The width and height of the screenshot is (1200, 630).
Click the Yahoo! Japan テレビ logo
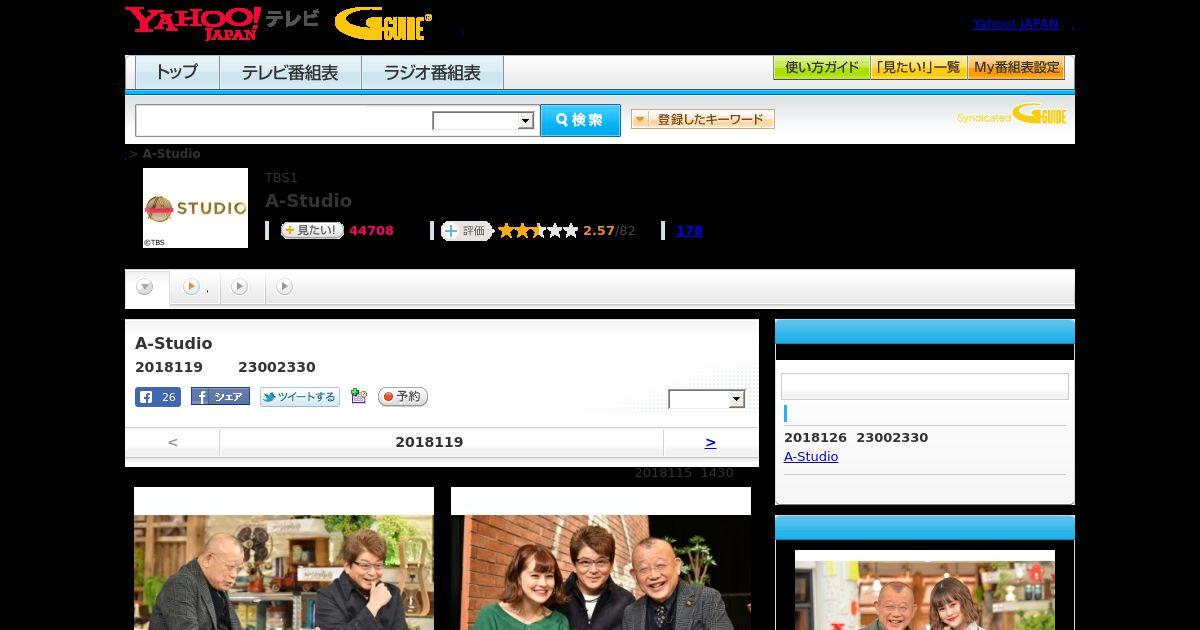click(222, 22)
